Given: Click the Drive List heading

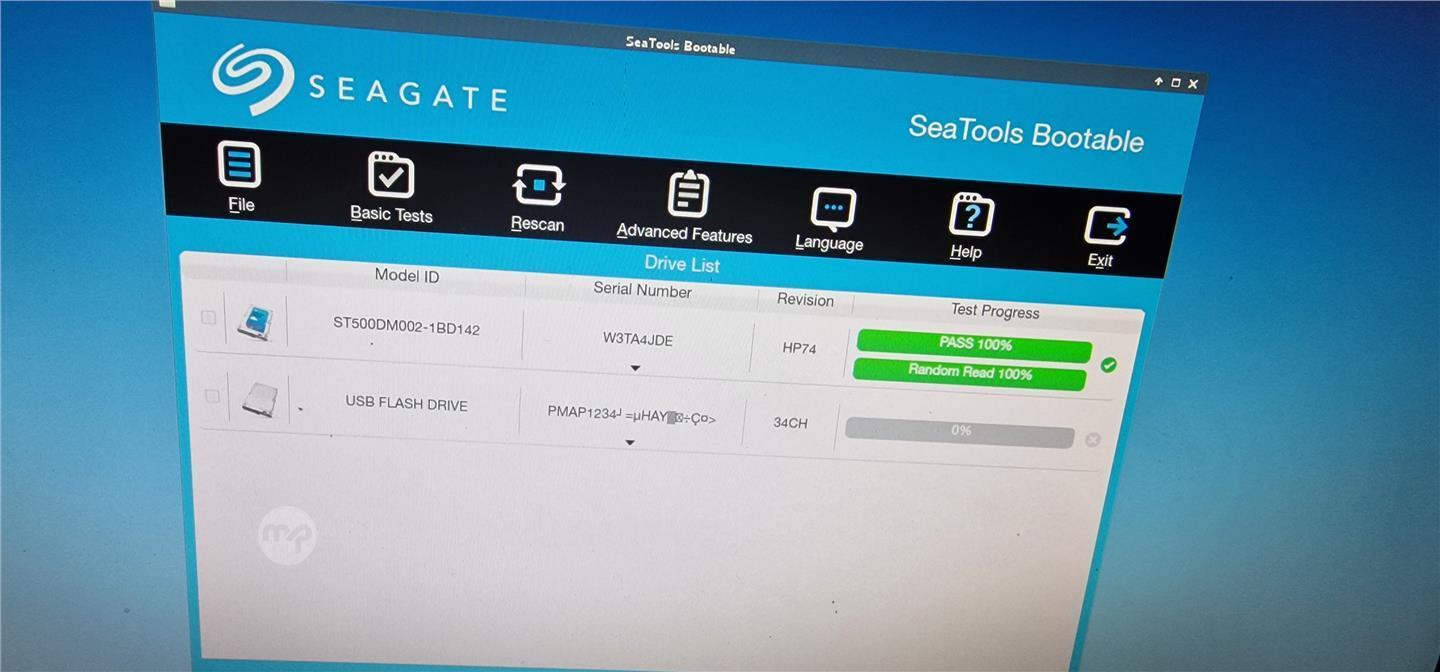Looking at the screenshot, I should click(x=682, y=264).
